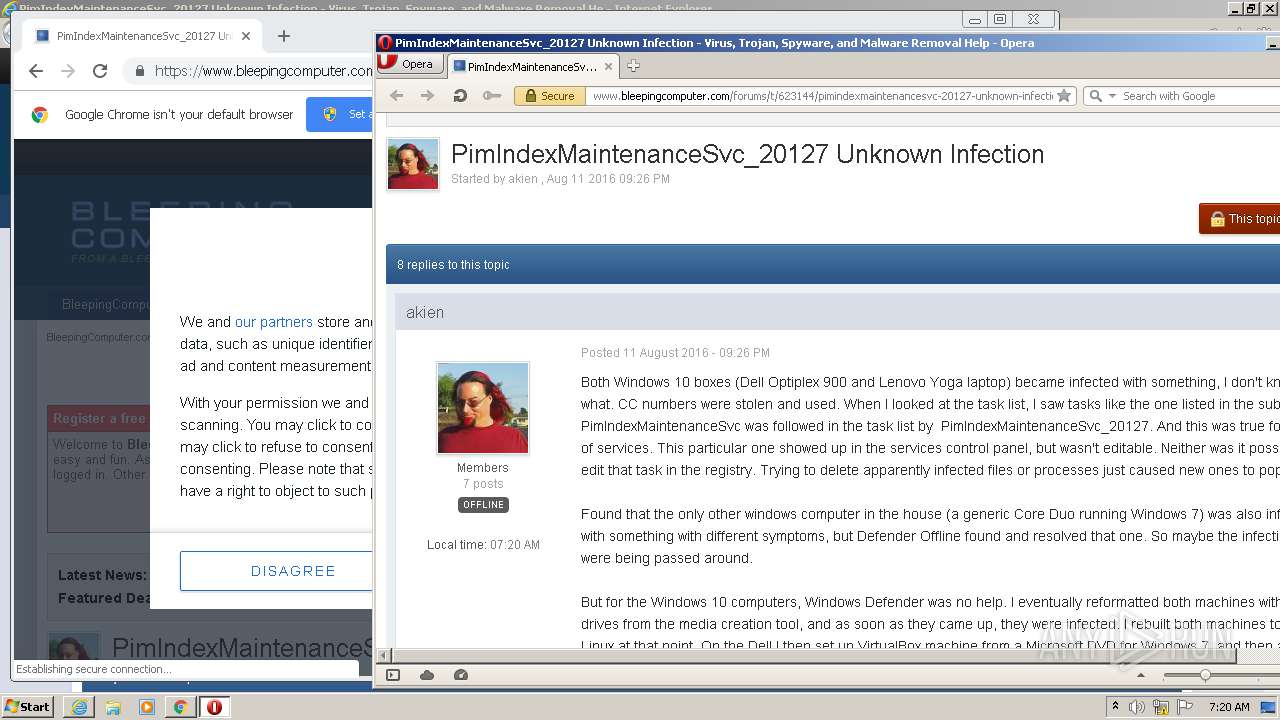Screen dimensions: 1280x720
Task: Show hidden system tray icons
Action: pyautogui.click(x=1116, y=707)
